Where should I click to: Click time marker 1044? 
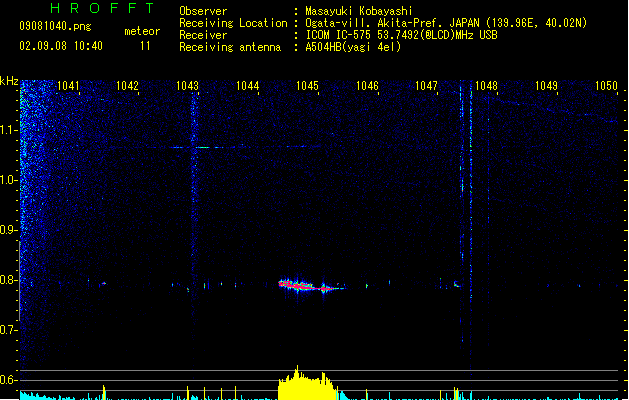pyautogui.click(x=248, y=86)
